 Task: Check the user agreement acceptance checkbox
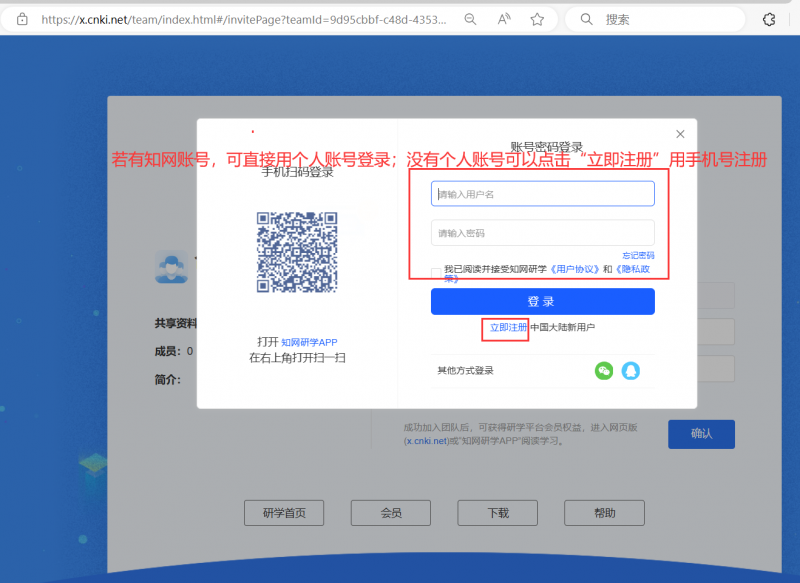tap(436, 272)
